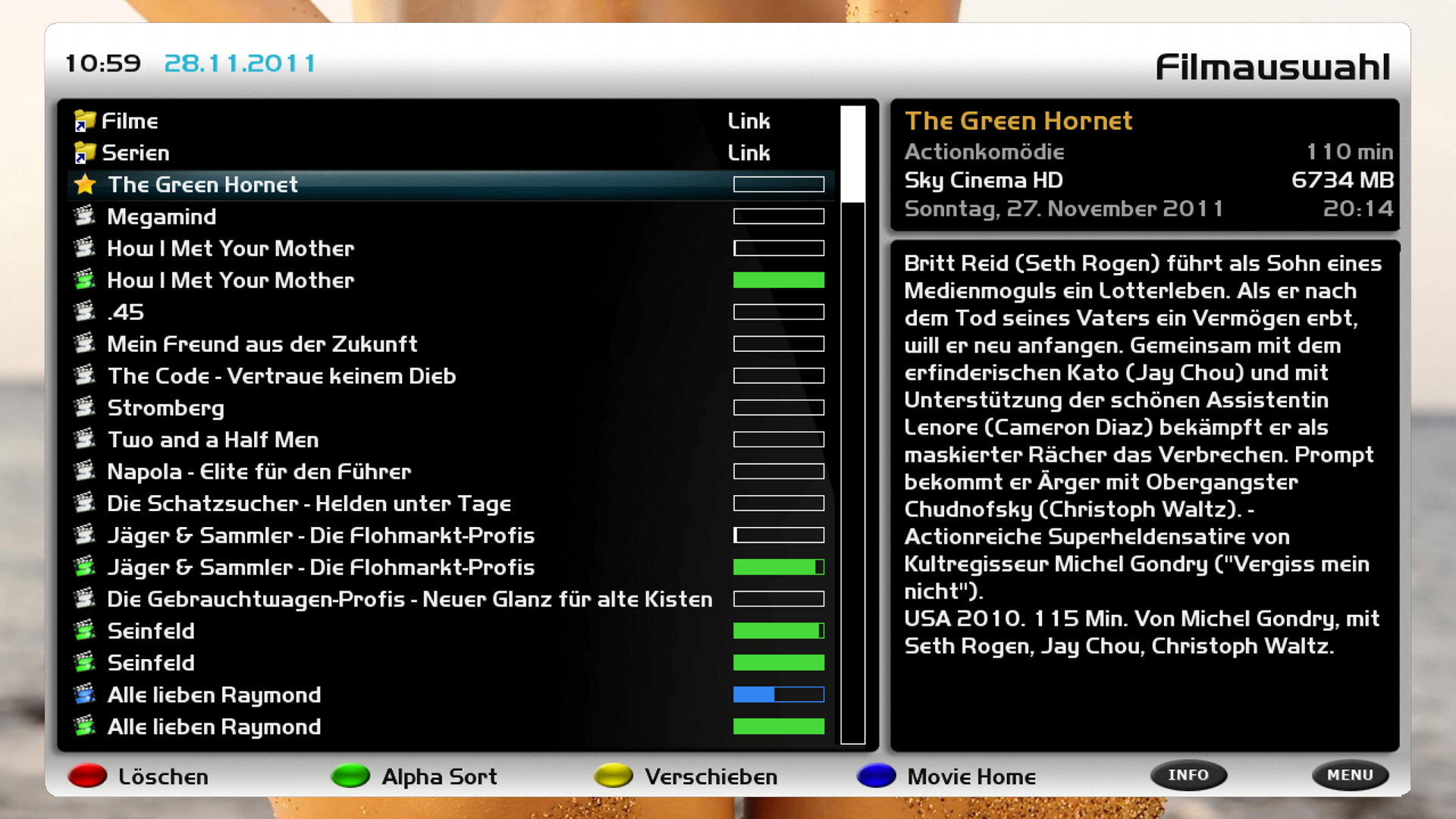Image resolution: width=1456 pixels, height=819 pixels.
Task: Click clapperboard icon next to Stromberg
Action: point(84,408)
